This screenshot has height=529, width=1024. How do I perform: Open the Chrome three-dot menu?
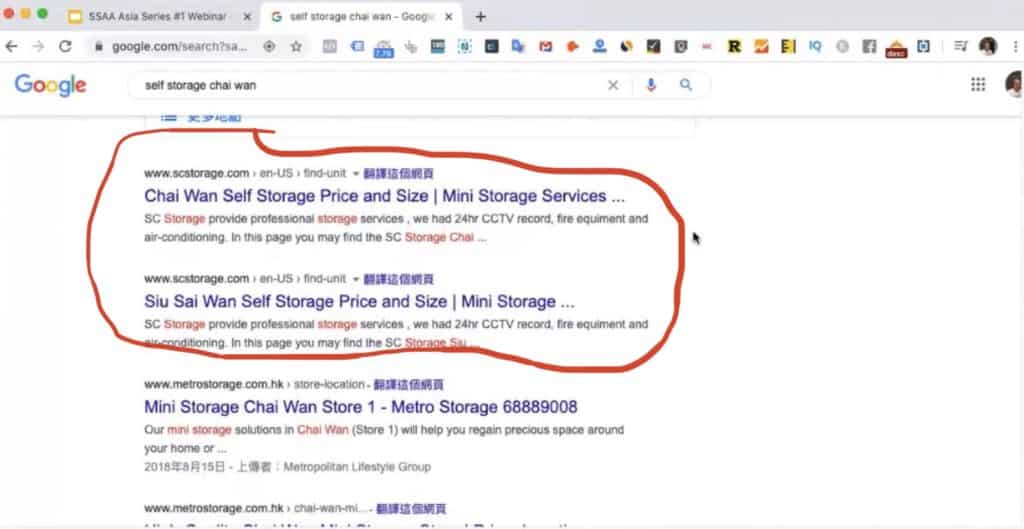(1016, 46)
